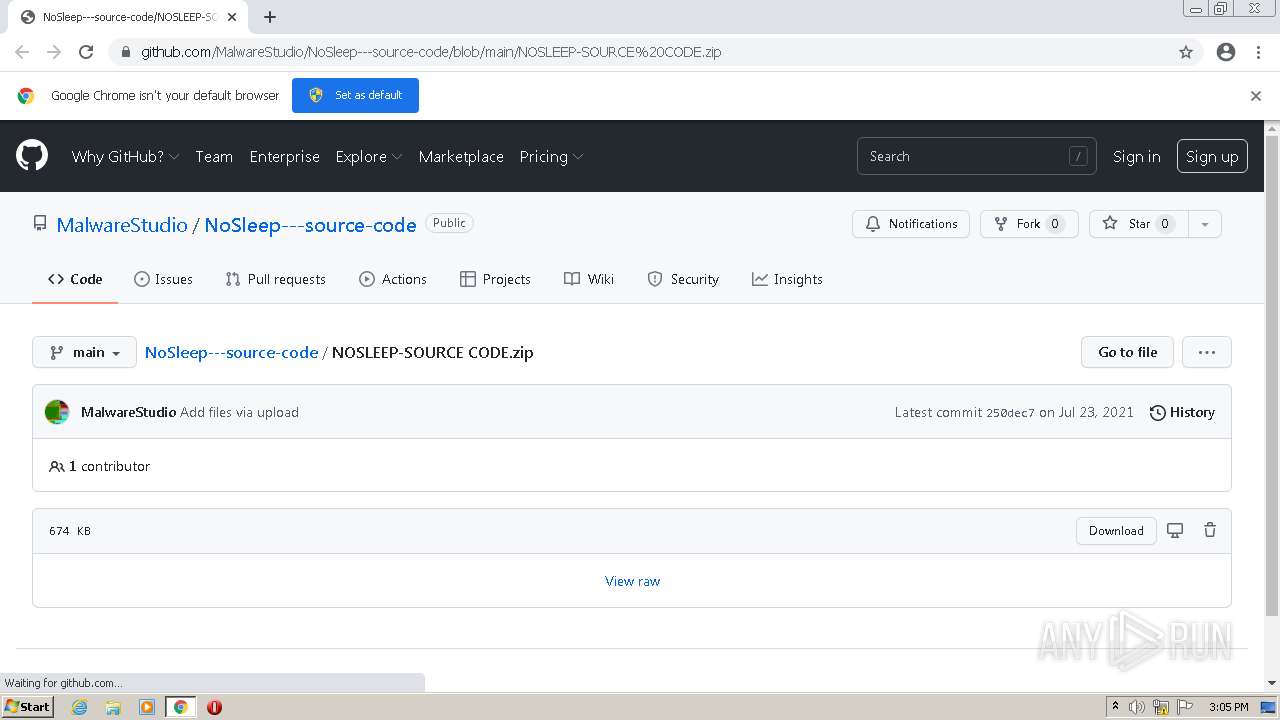
Task: Open the Windows Start menu
Action: pyautogui.click(x=28, y=707)
